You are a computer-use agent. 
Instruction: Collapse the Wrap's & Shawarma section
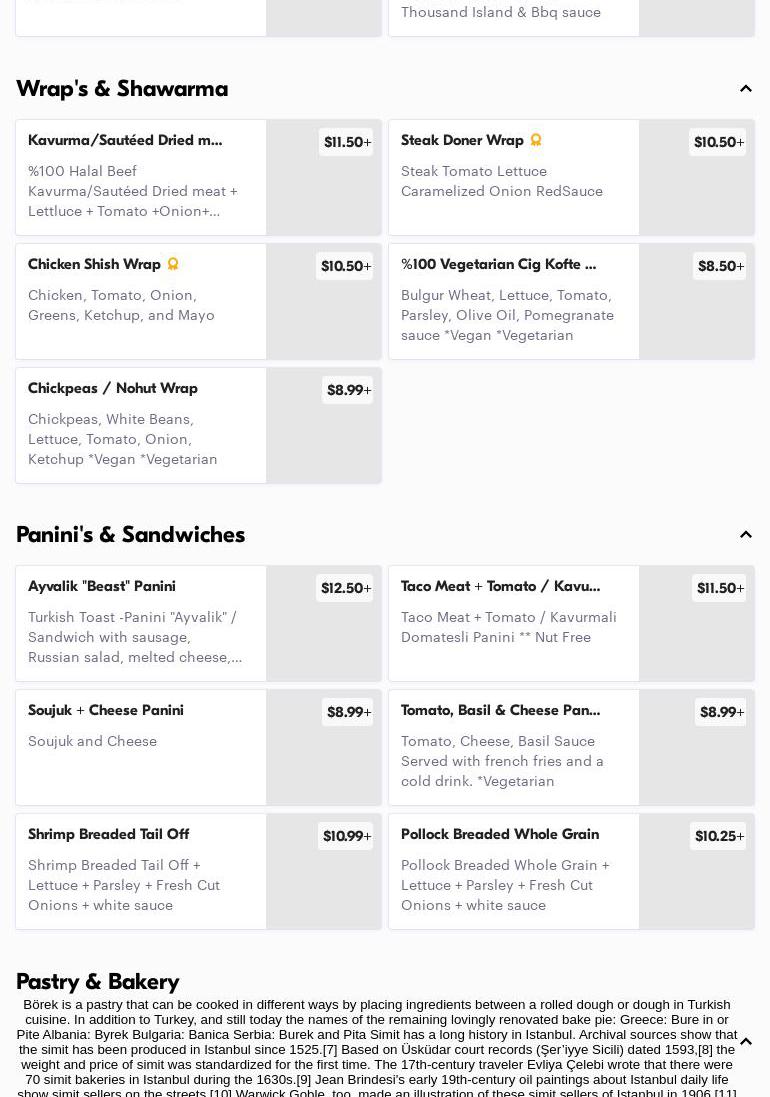tap(746, 89)
